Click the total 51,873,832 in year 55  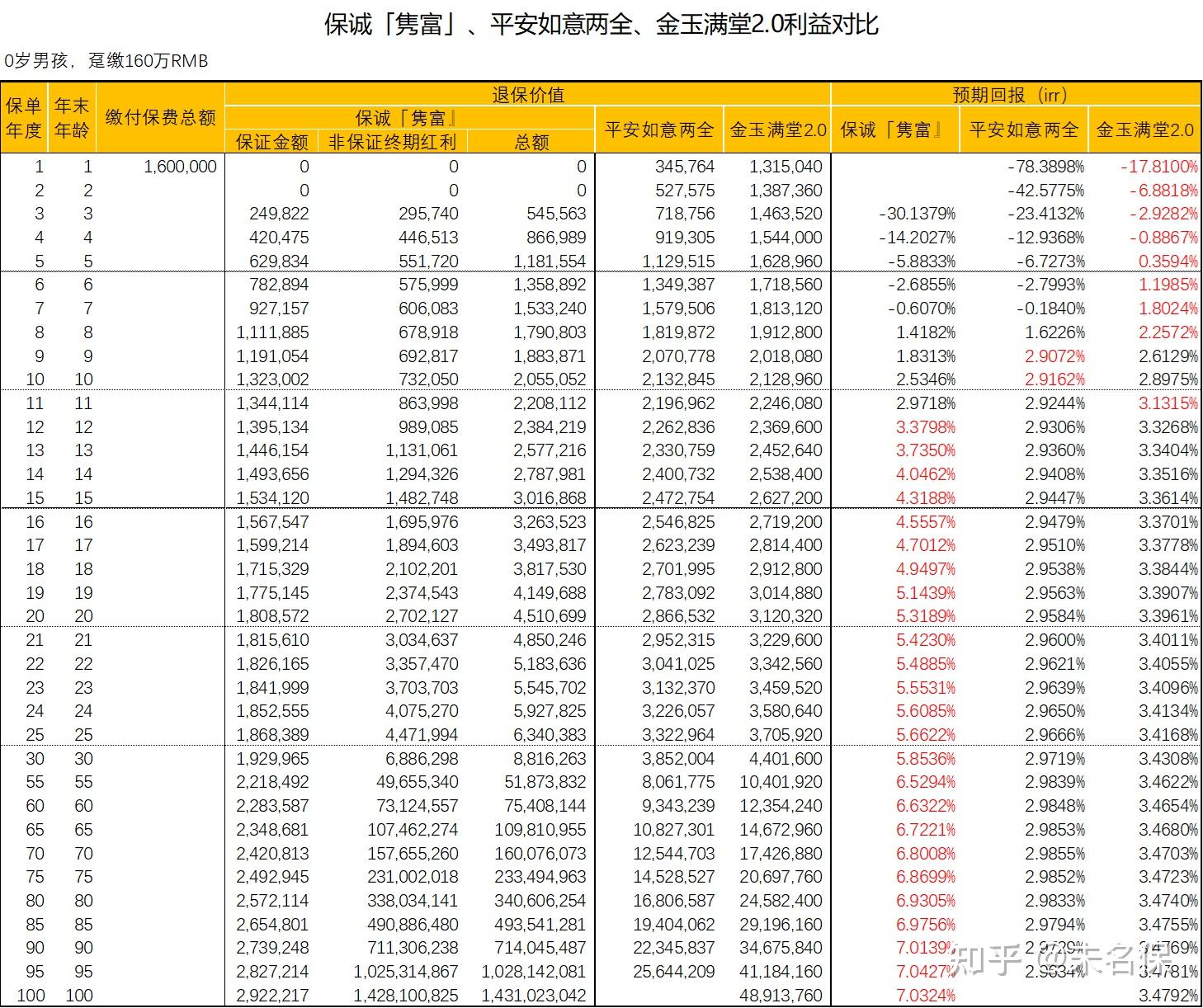[545, 782]
